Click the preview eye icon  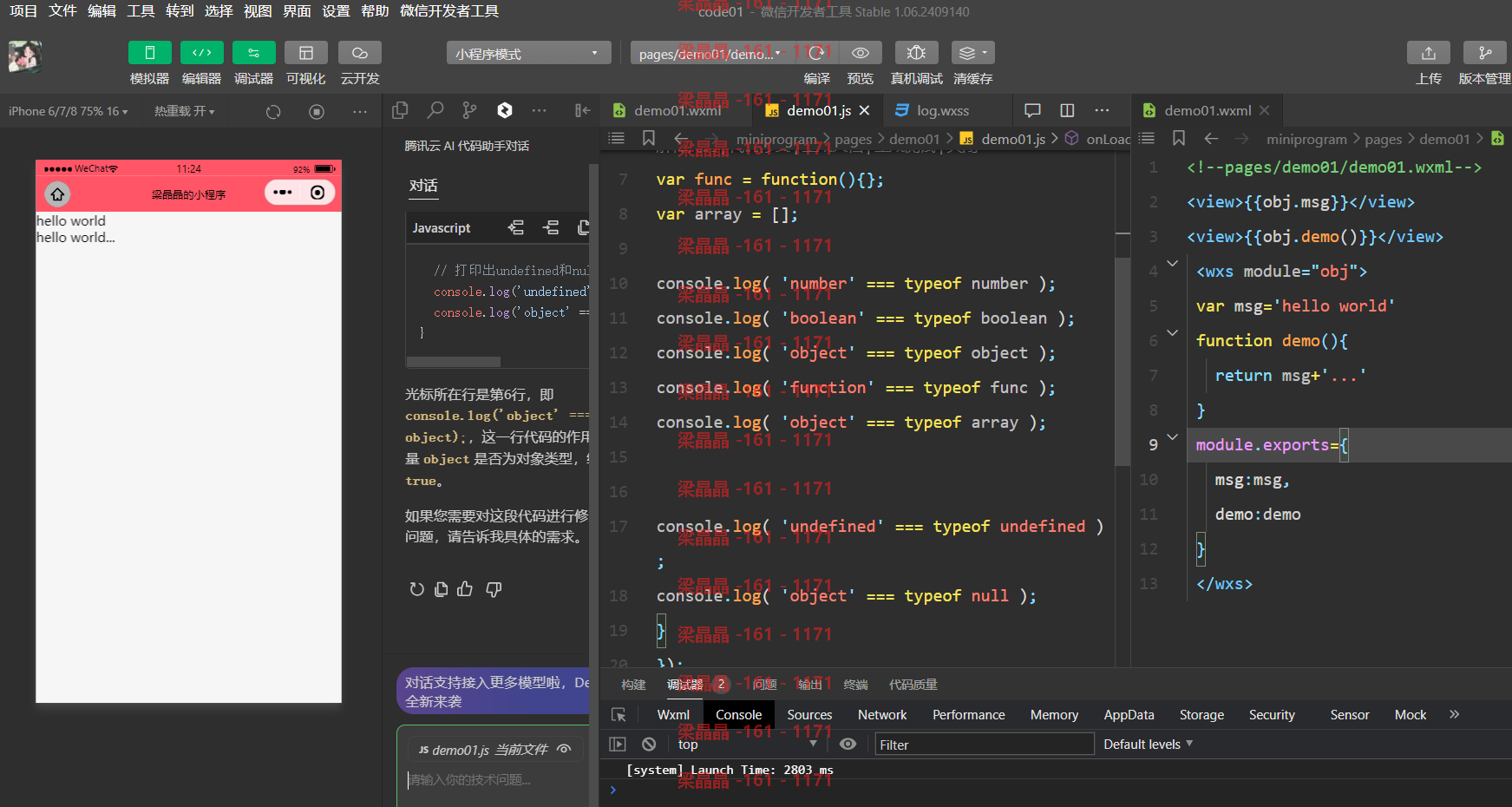861,53
